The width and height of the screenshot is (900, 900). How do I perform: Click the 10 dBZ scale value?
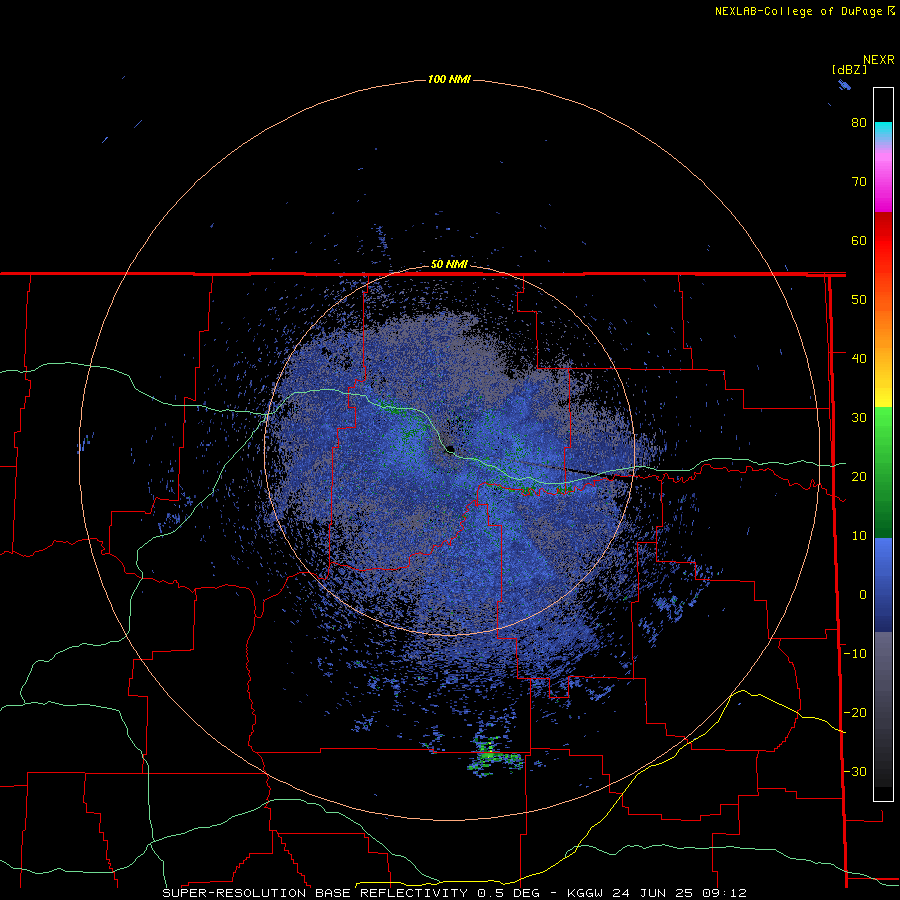859,536
